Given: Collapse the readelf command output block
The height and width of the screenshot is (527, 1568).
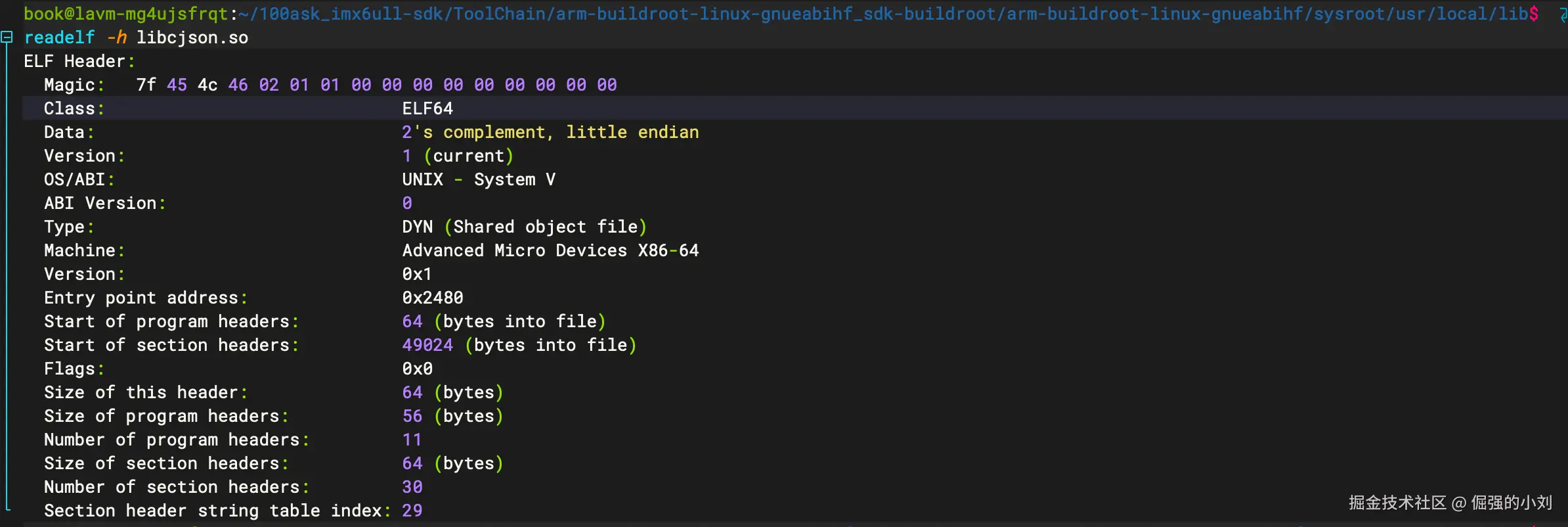Looking at the screenshot, I should pos(7,37).
